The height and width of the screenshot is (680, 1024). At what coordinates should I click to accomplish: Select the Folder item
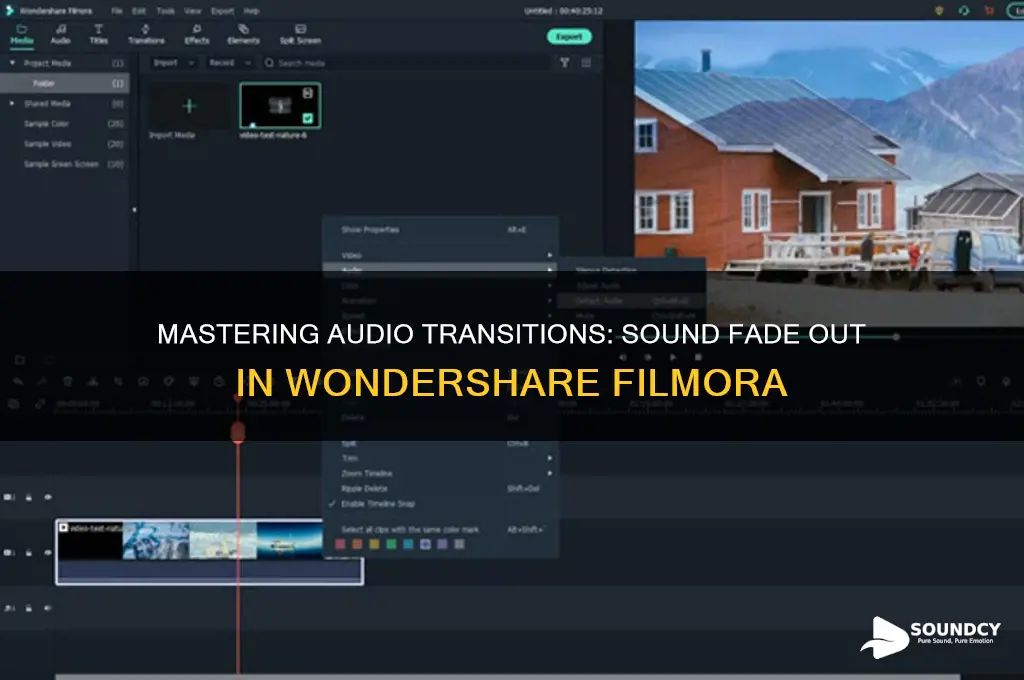(65, 83)
